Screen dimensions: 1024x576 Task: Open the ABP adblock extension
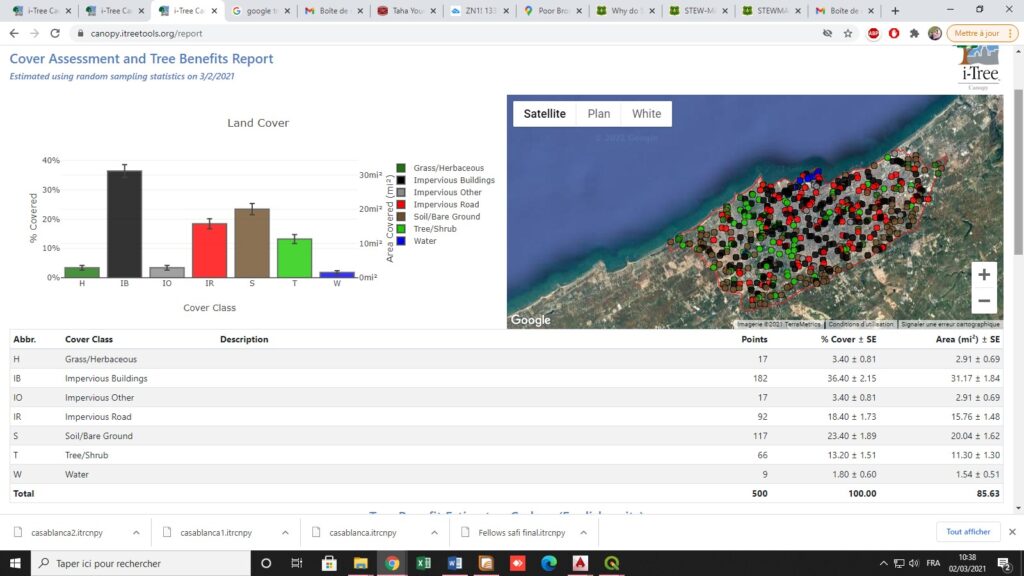click(873, 33)
